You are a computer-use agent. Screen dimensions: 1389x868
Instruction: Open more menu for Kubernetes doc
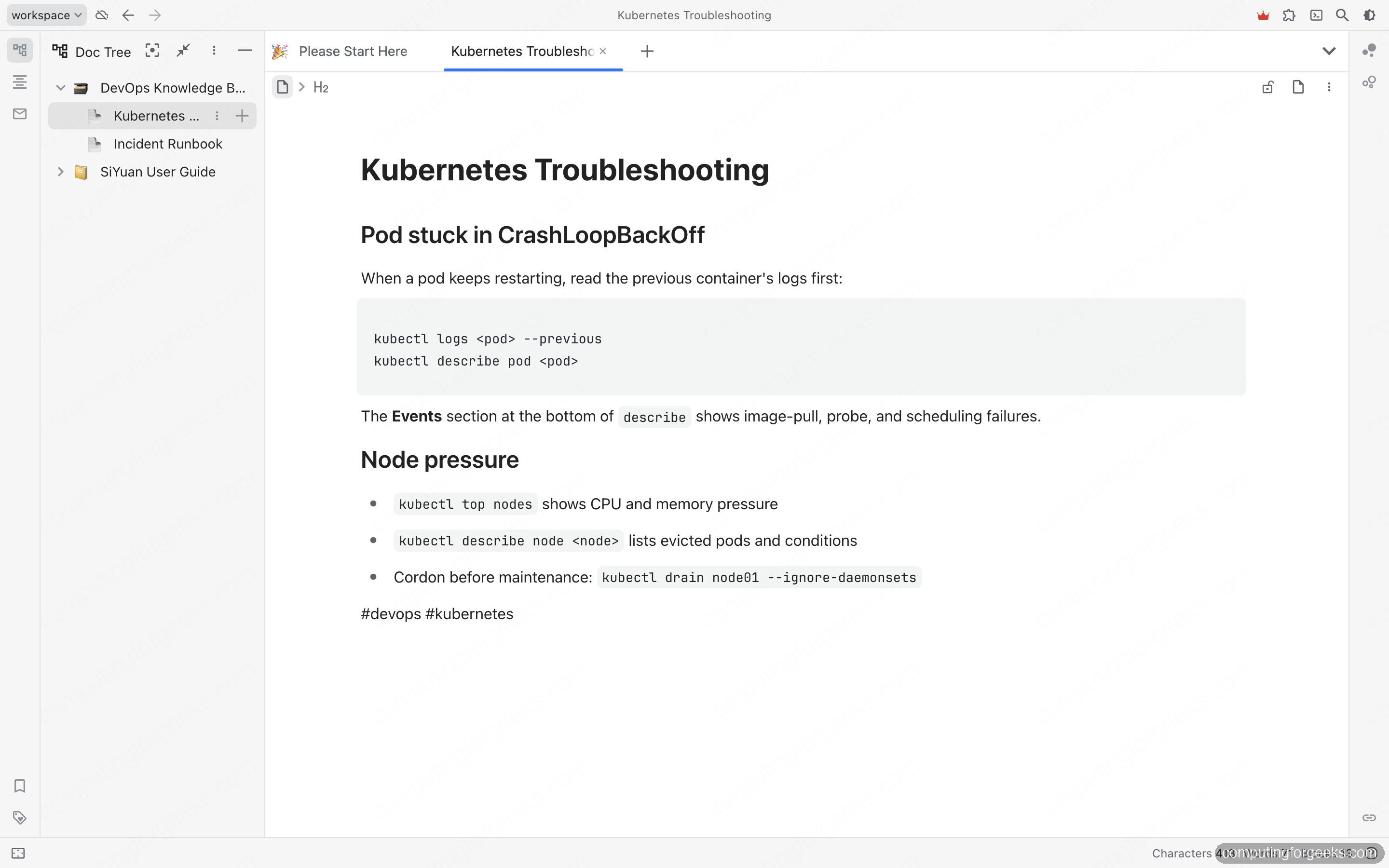(x=217, y=116)
